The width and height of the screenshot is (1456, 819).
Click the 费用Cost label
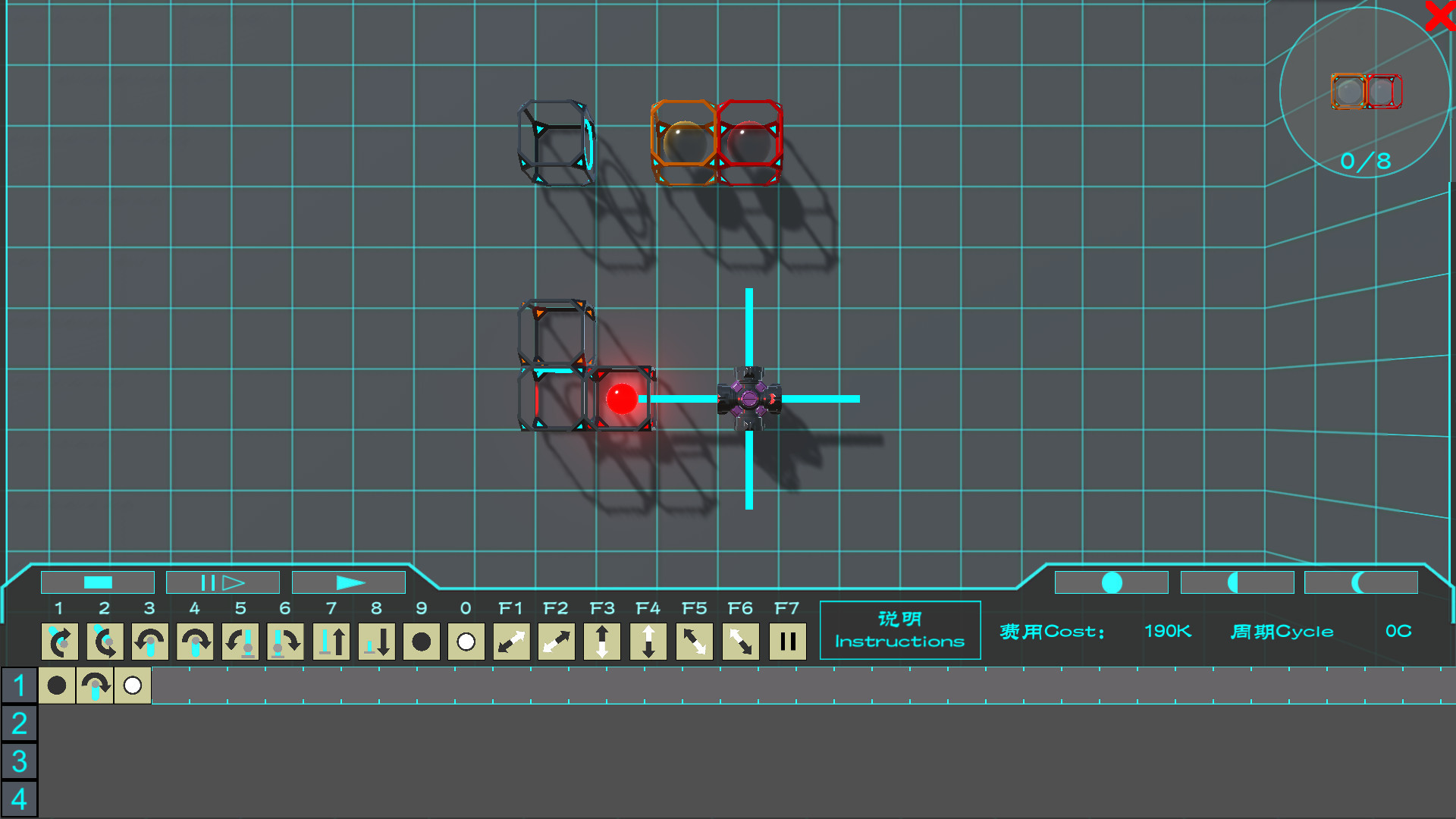click(1052, 631)
